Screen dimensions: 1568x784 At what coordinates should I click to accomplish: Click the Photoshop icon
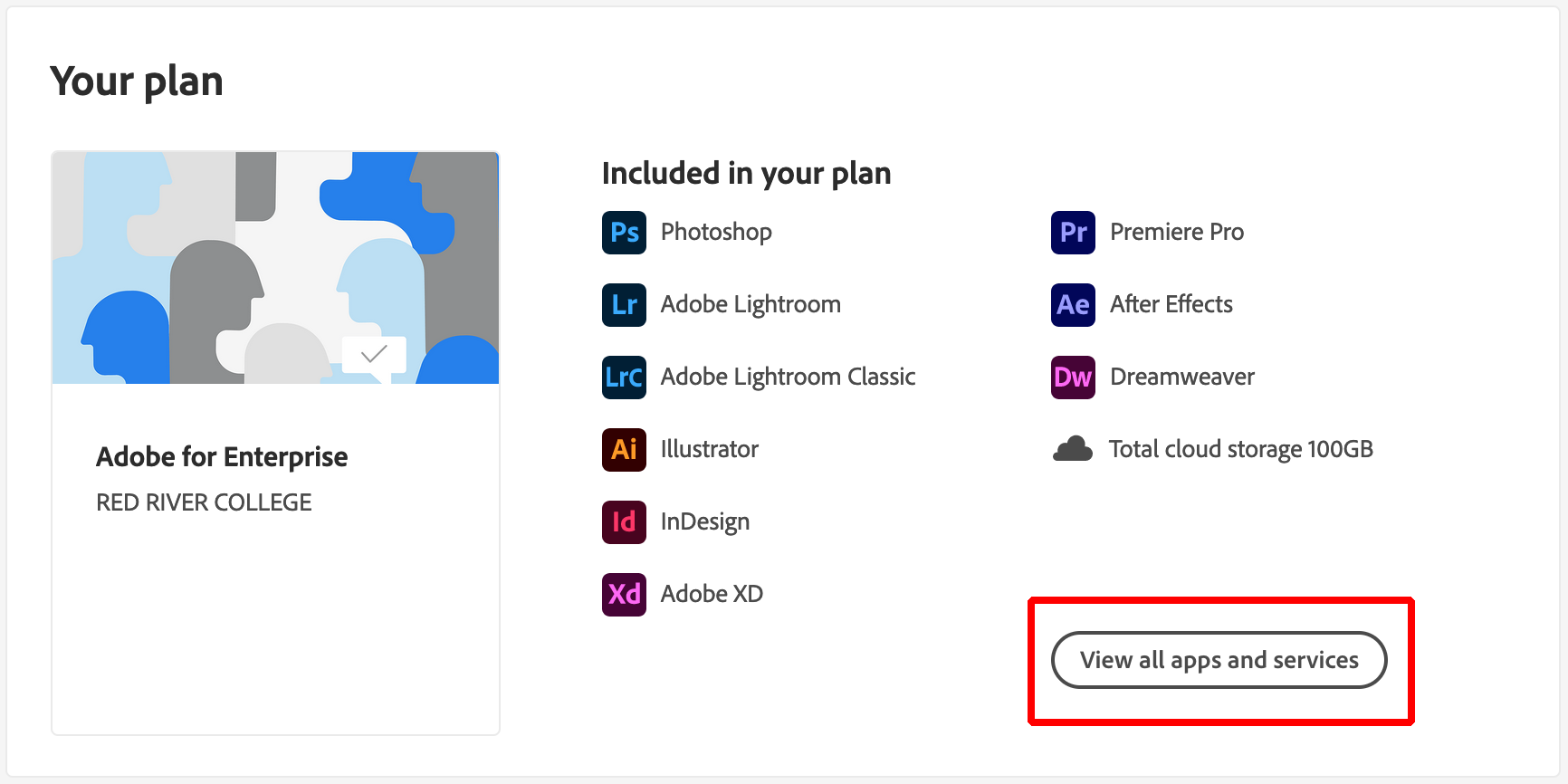pyautogui.click(x=624, y=232)
